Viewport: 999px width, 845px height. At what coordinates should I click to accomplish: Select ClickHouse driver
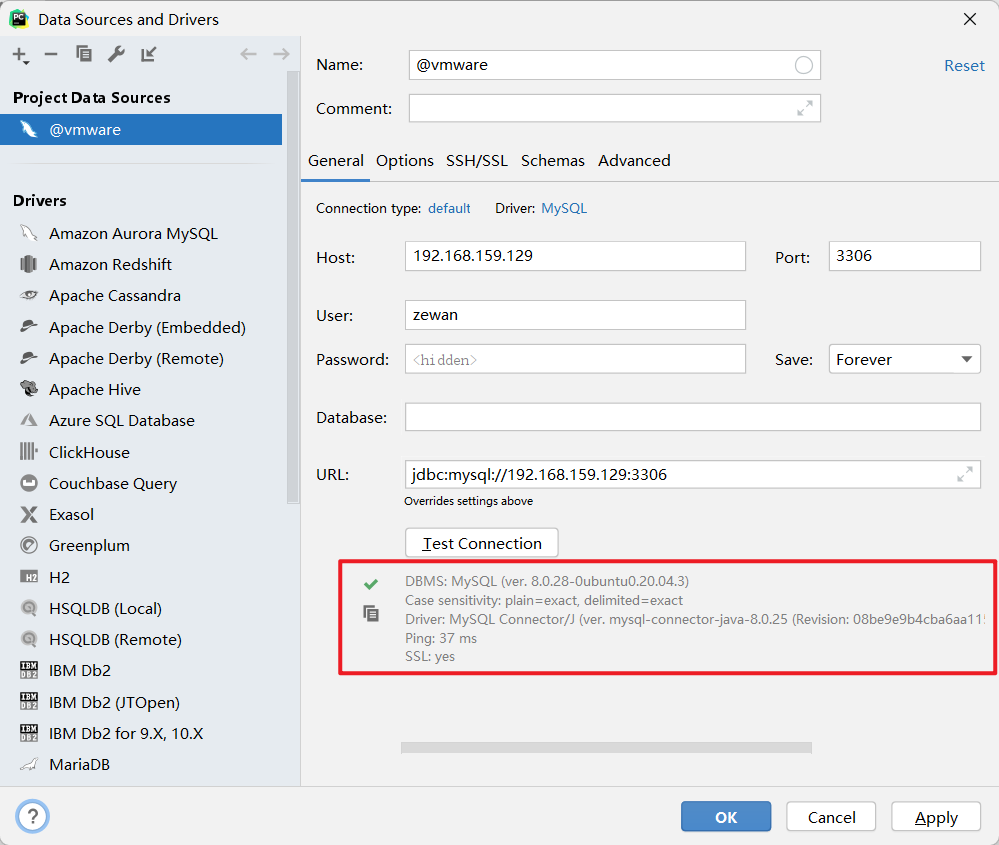point(89,452)
